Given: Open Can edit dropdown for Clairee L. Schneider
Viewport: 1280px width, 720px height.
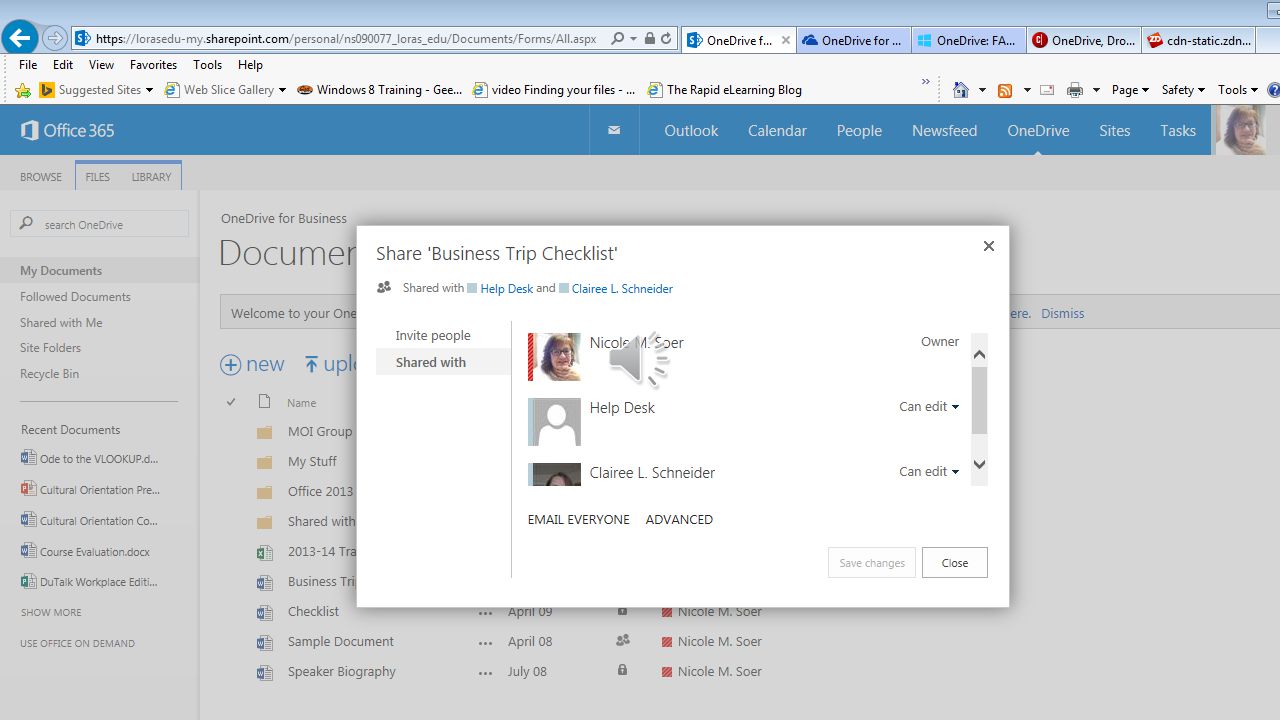Looking at the screenshot, I should coord(929,471).
